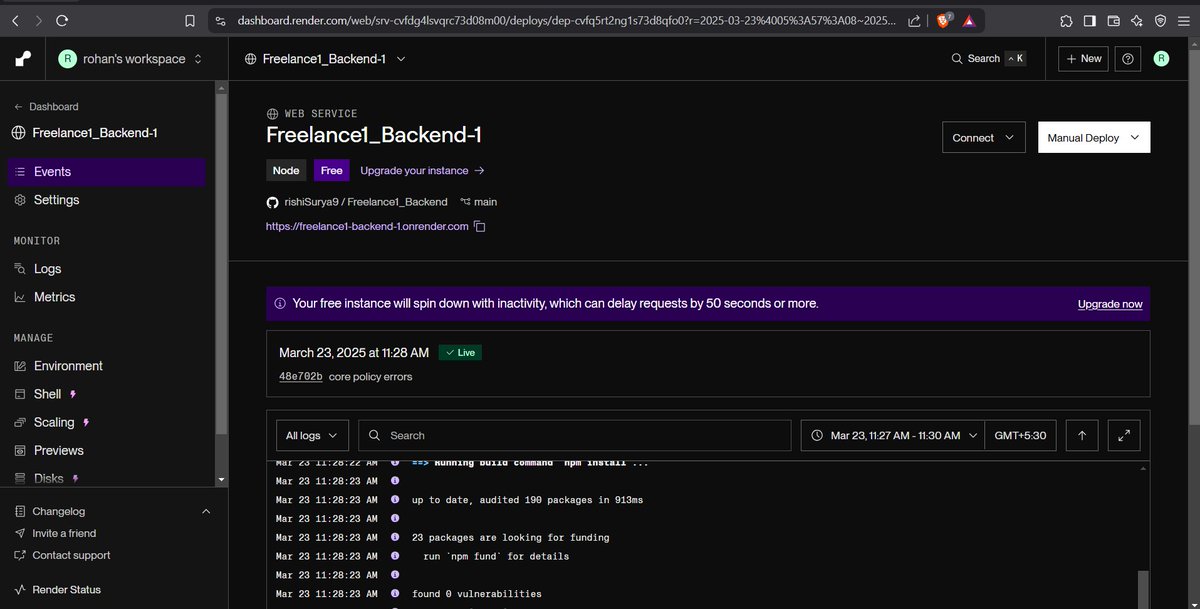
Task: Open the Freelance1_Backend-1 service dropdown
Action: click(x=326, y=59)
